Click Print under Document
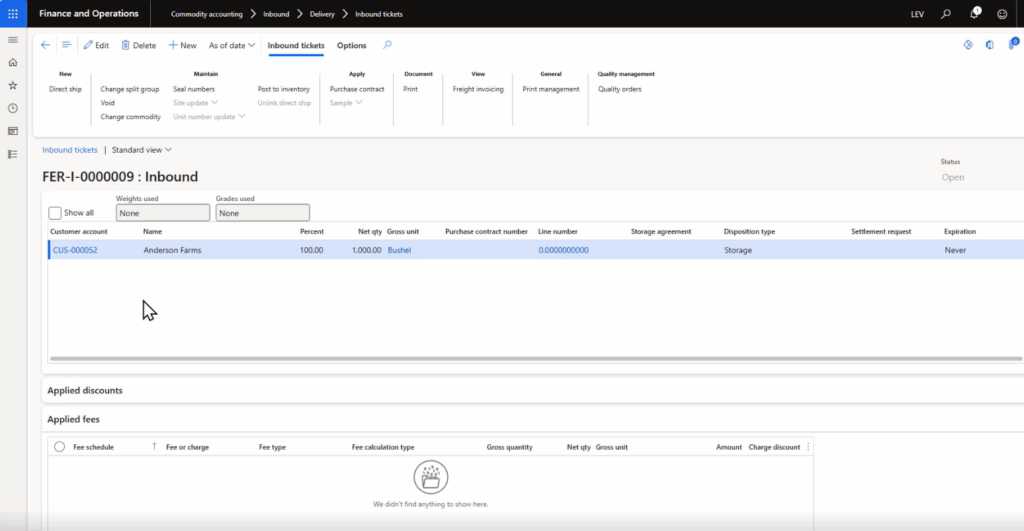1024x531 pixels. coord(410,89)
